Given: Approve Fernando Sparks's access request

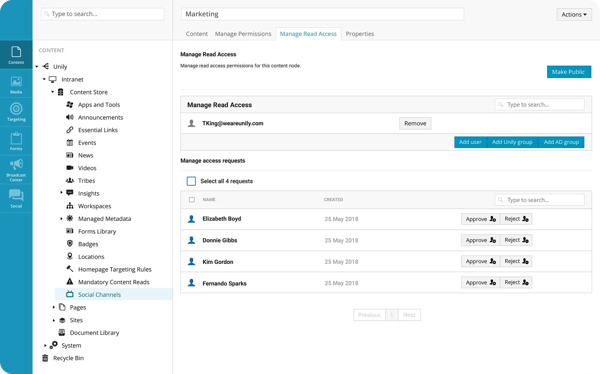Looking at the screenshot, I should [x=481, y=283].
